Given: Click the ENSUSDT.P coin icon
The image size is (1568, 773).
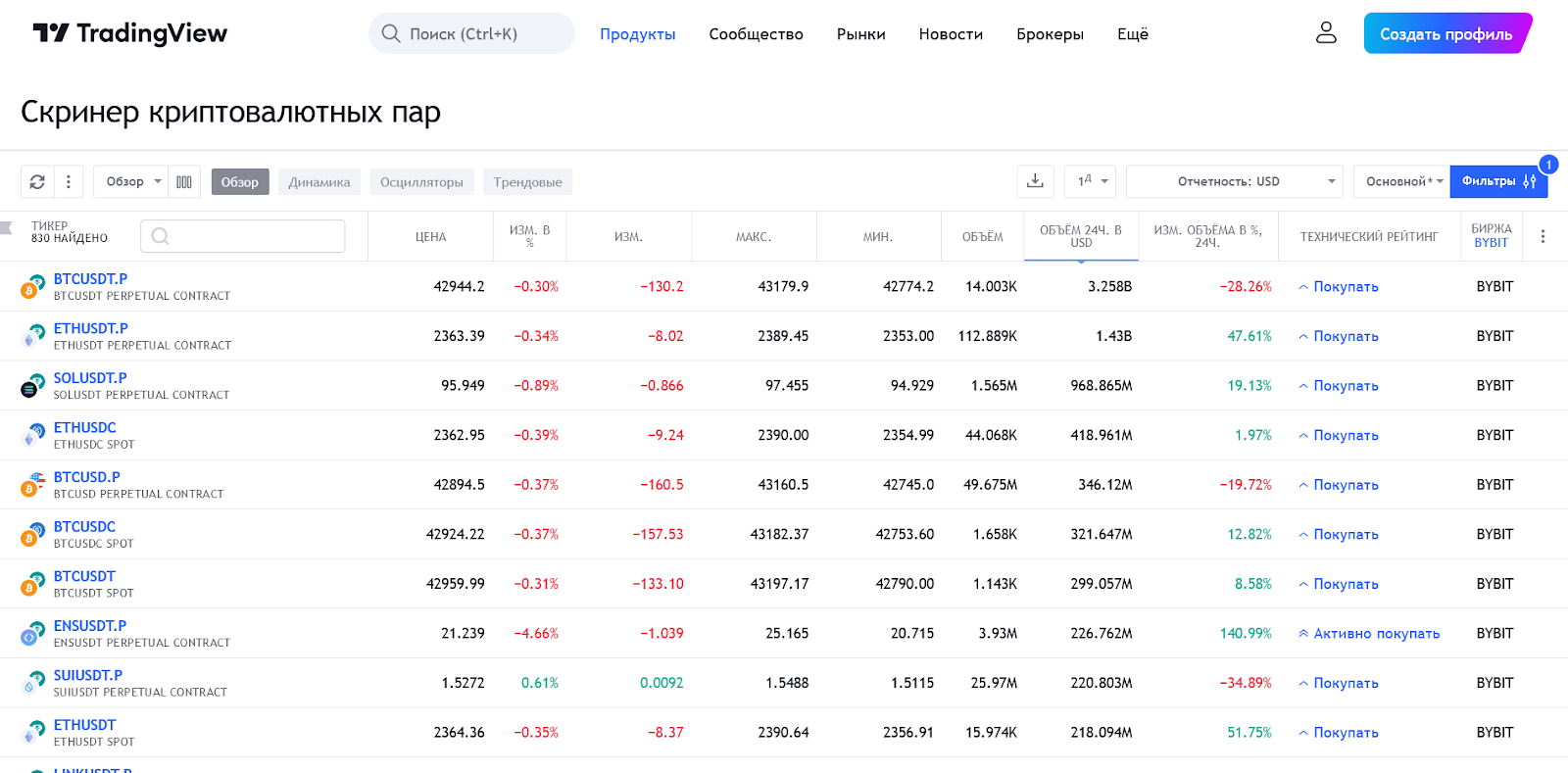Looking at the screenshot, I should pos(32,633).
